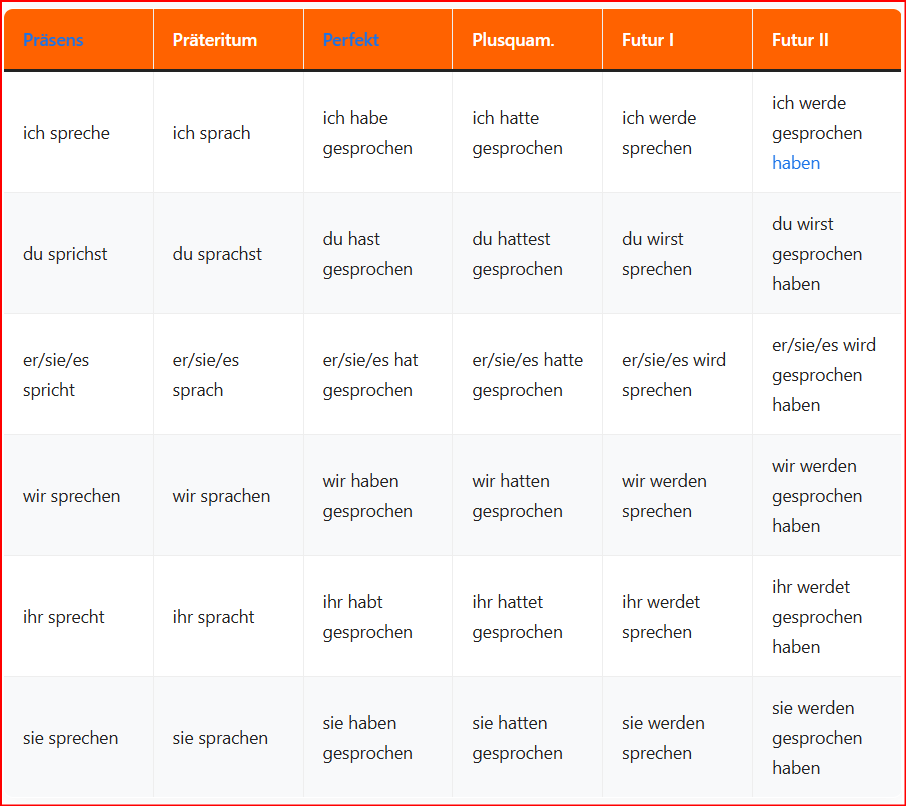Select the Futur II column header
The image size is (906, 806).
point(800,40)
